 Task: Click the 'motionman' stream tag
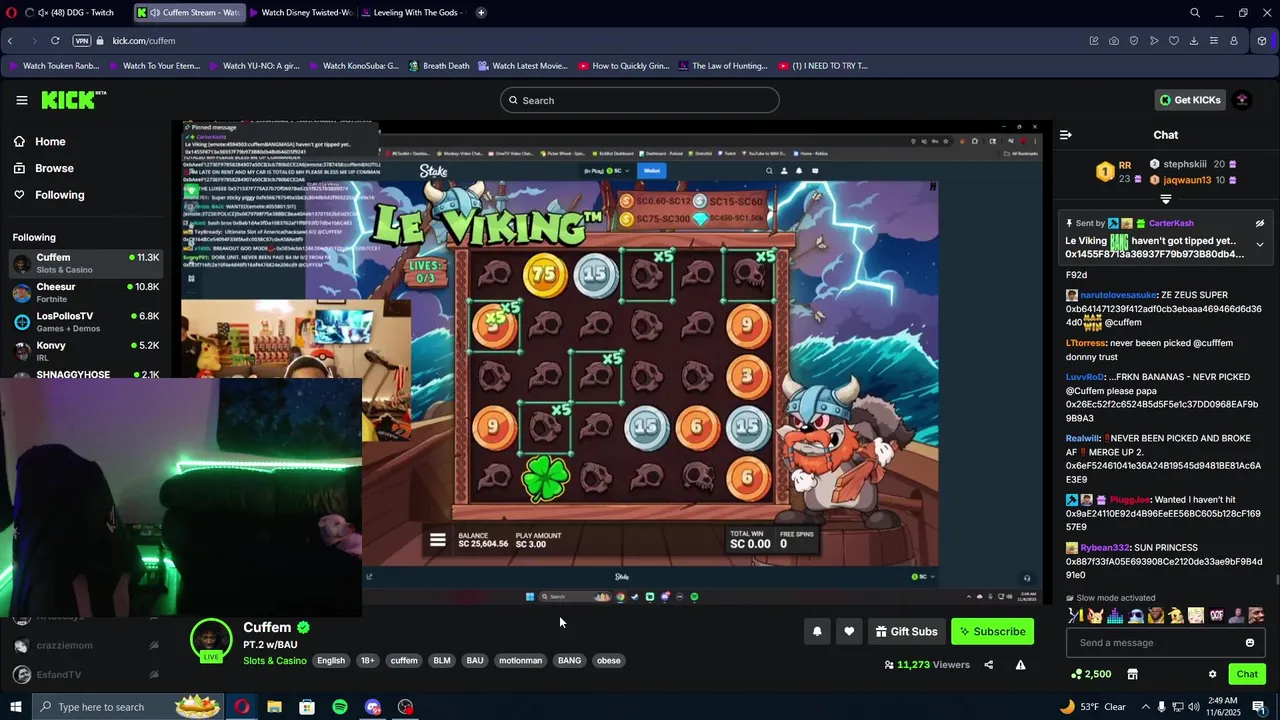click(x=520, y=661)
